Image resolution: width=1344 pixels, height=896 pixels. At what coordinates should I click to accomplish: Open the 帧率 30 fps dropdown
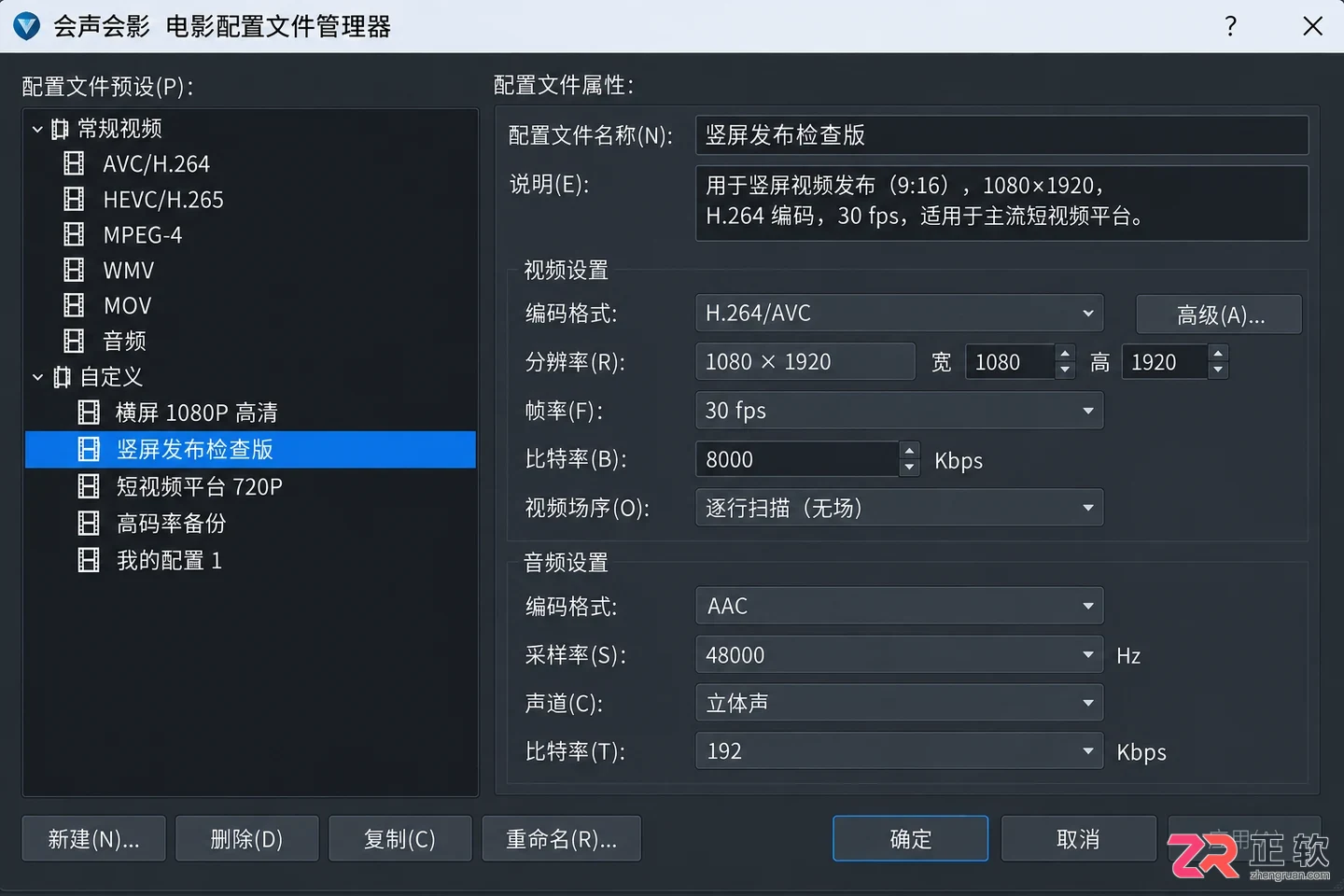(899, 411)
